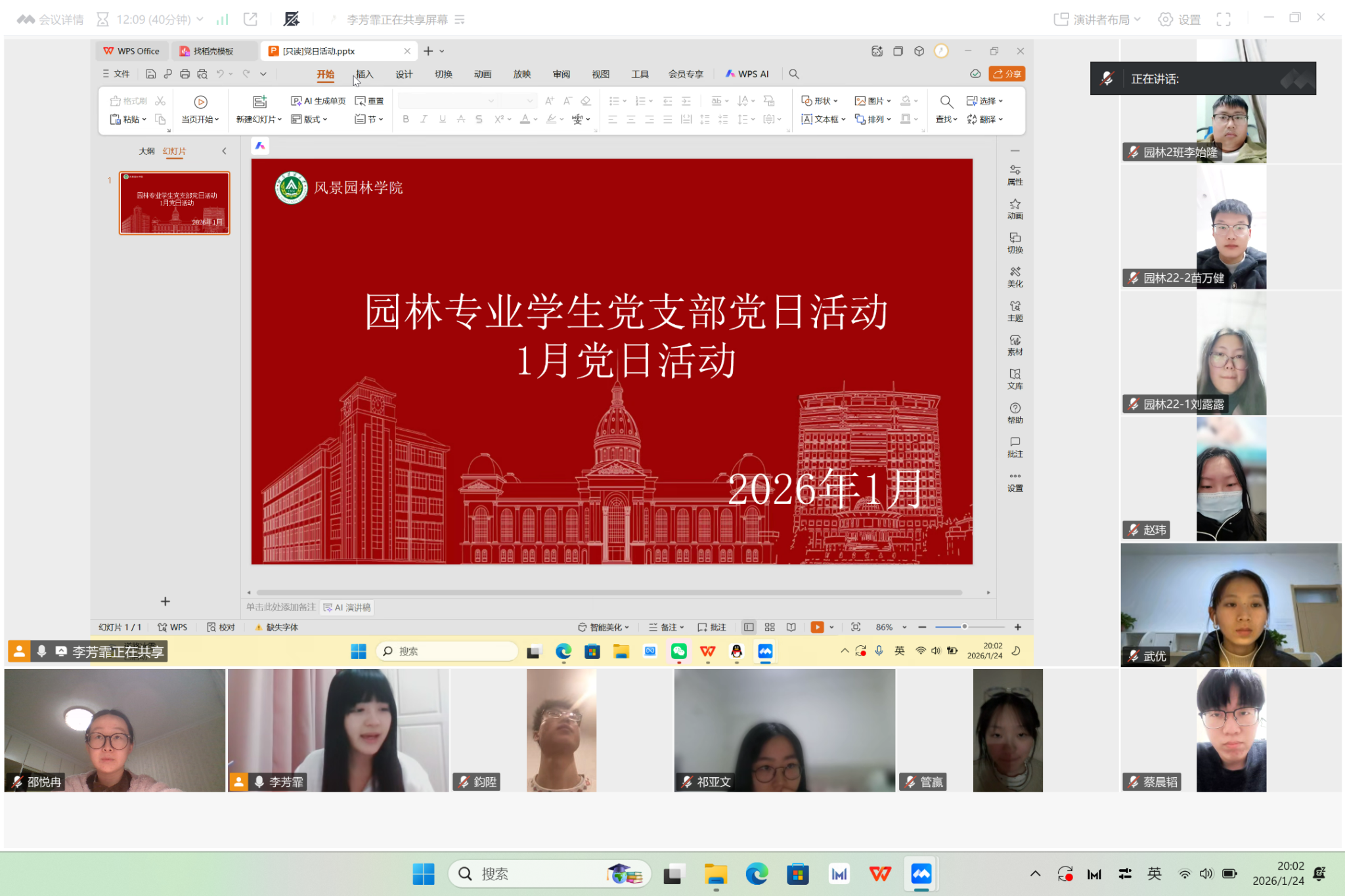Toggle the slide sorter grid view
This screenshot has width=1345, height=896.
click(770, 628)
